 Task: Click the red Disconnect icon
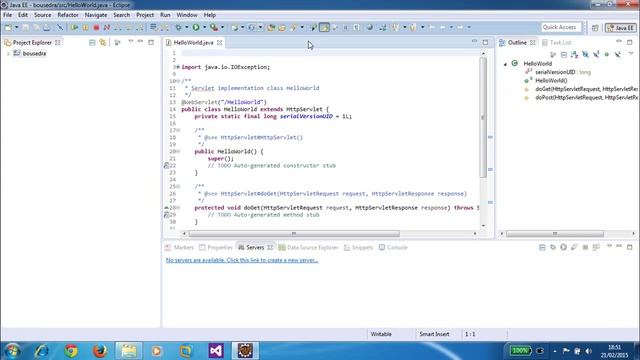107,27
